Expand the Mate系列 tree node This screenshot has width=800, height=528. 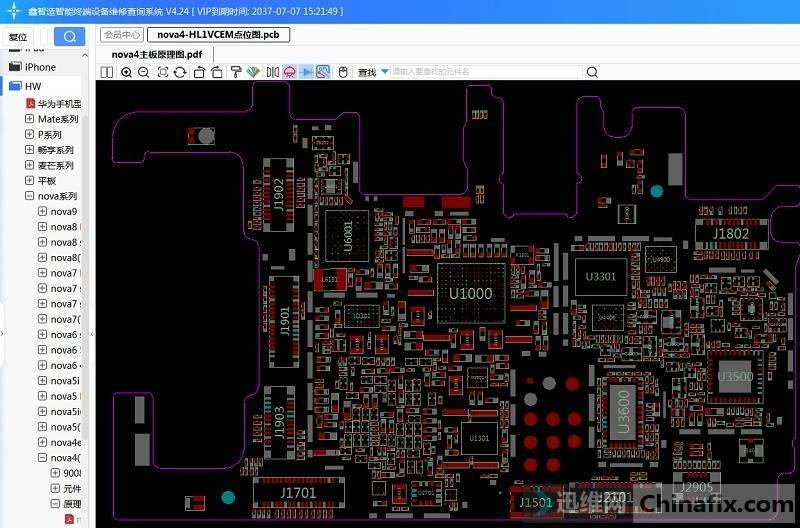click(30, 119)
